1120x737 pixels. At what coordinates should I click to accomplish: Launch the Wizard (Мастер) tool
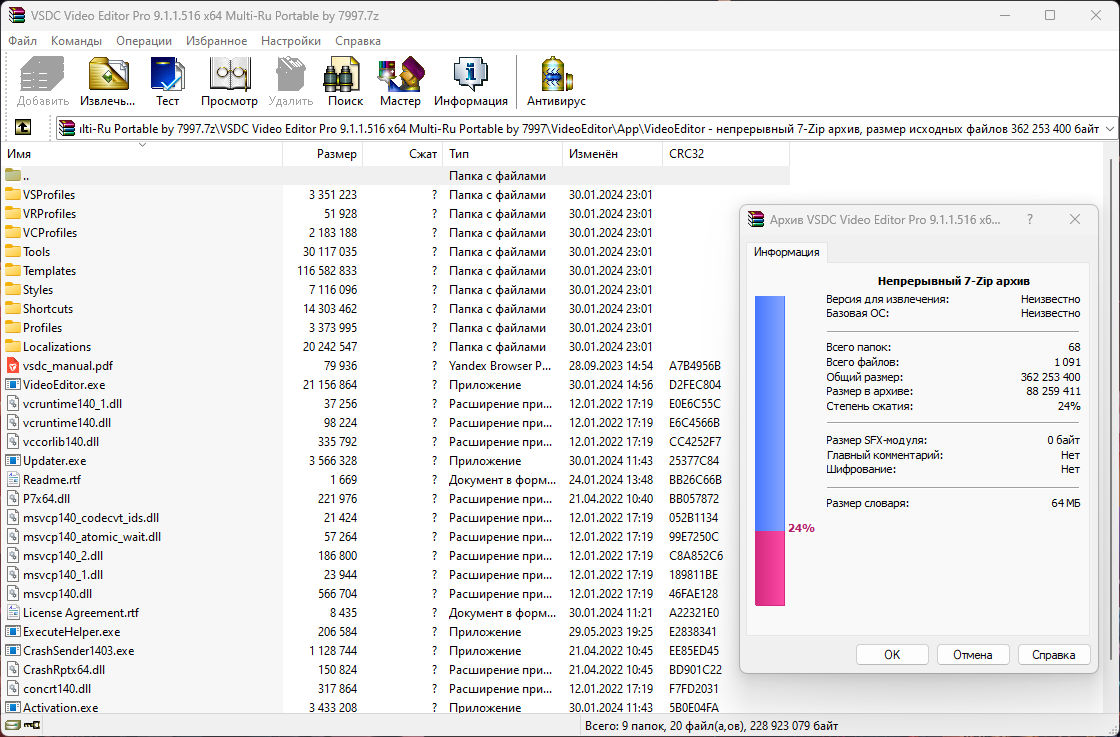(400, 74)
